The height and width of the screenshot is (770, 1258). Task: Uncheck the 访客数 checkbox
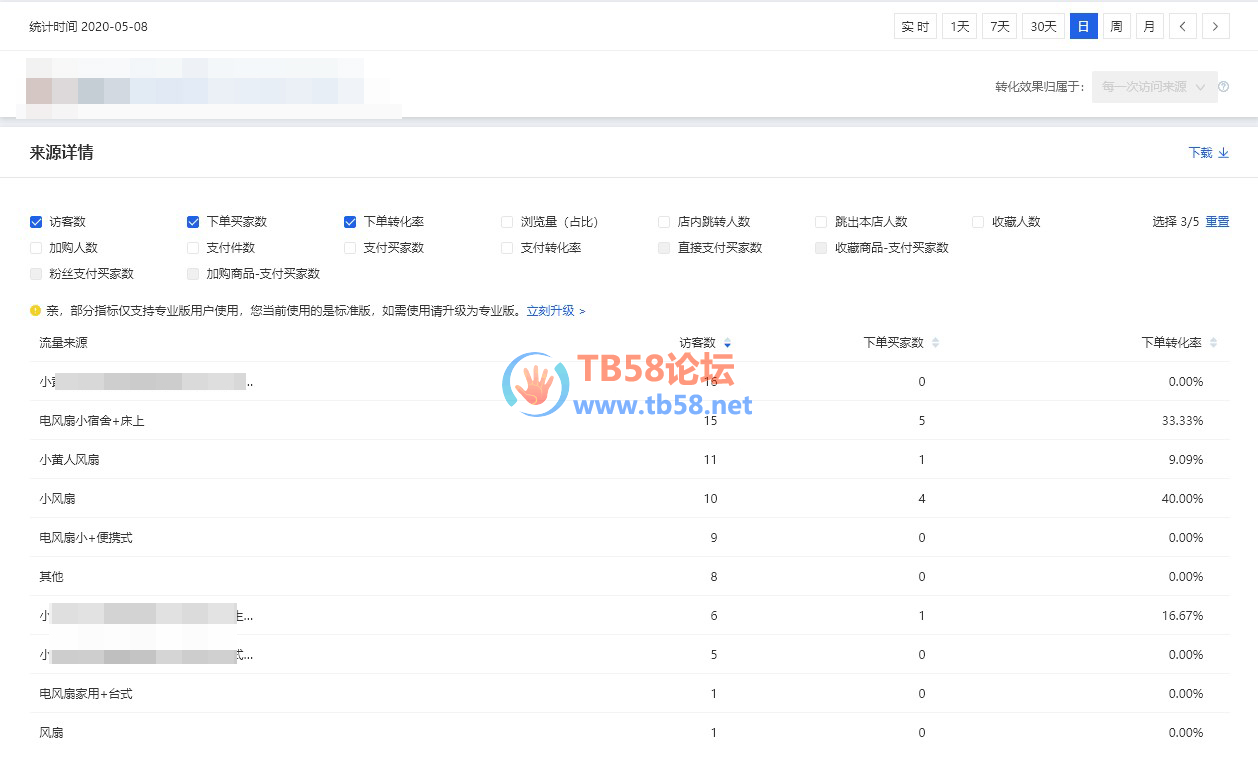pyautogui.click(x=36, y=222)
